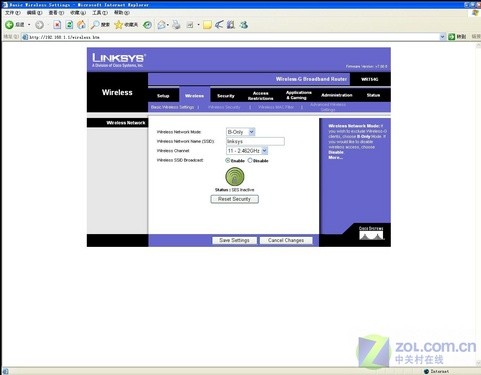
Task: Click the scrollbar up arrow at page top
Action: [478, 46]
